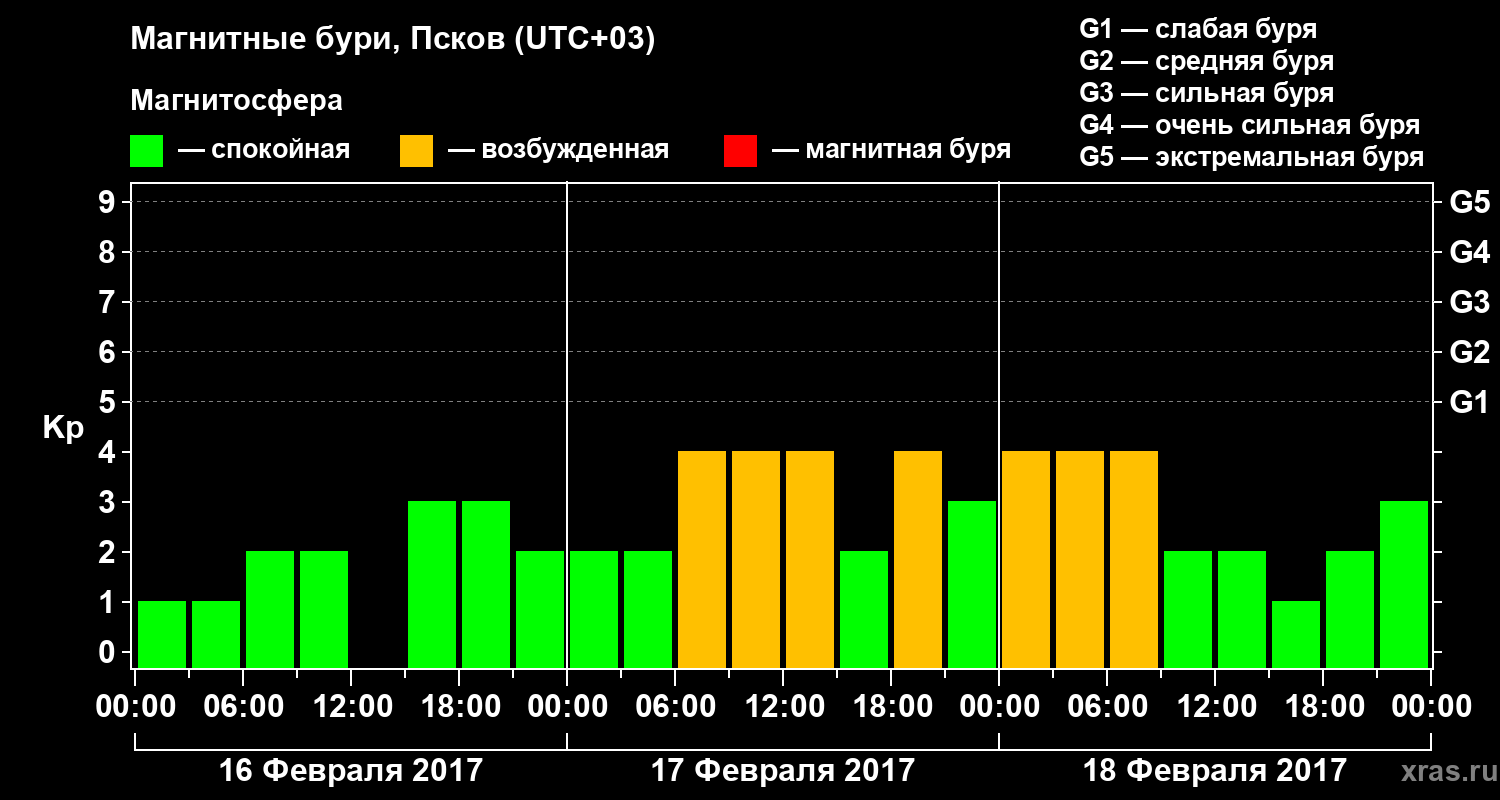Click '18:00' time label for 18 February
Image resolution: width=1500 pixels, height=800 pixels.
1323,706
